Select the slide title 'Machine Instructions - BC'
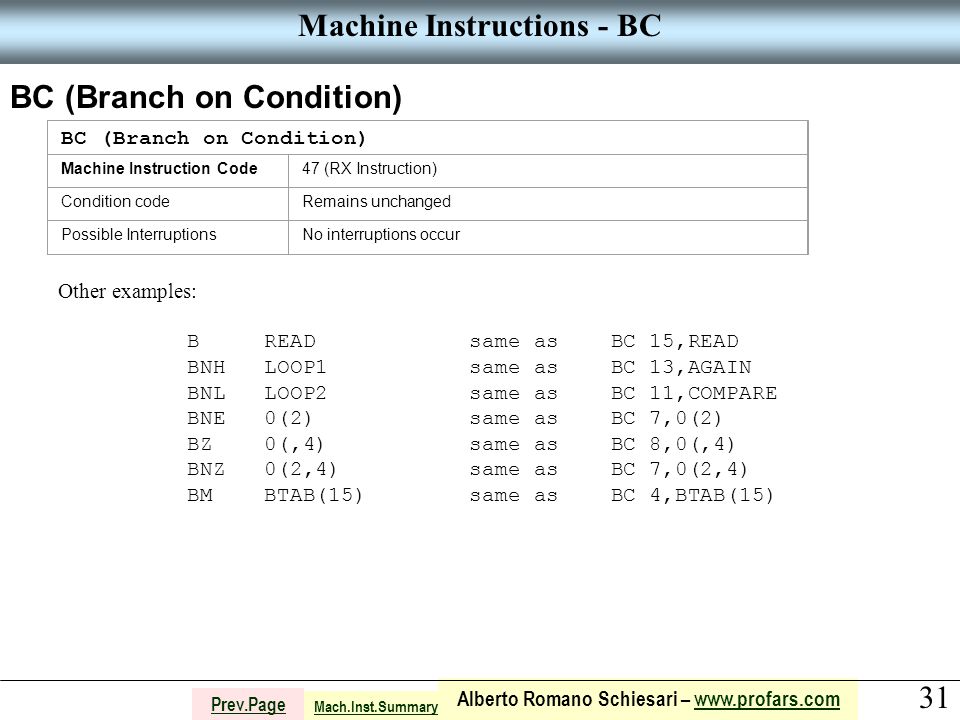 click(x=479, y=26)
